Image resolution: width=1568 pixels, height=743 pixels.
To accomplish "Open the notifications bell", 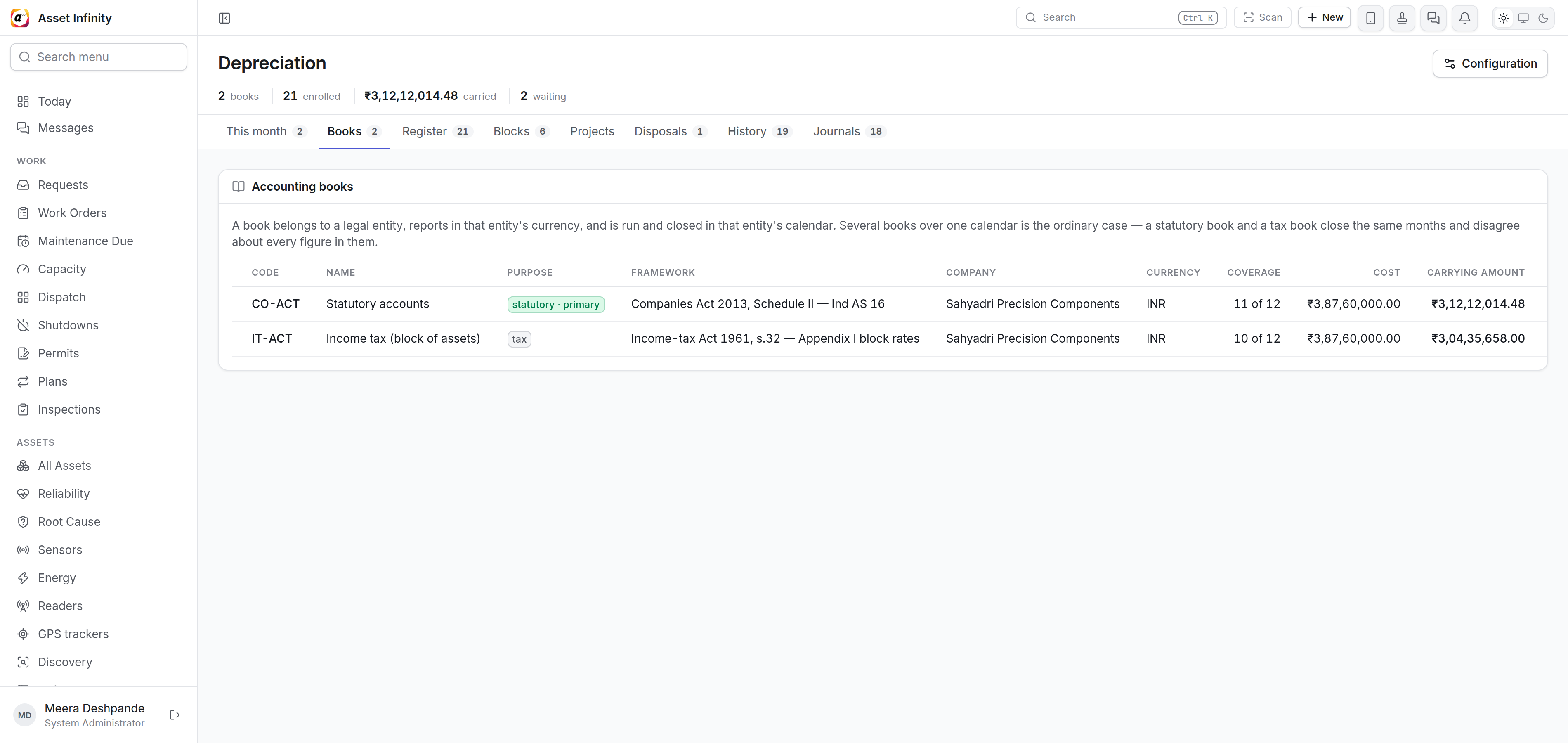I will click(1464, 18).
